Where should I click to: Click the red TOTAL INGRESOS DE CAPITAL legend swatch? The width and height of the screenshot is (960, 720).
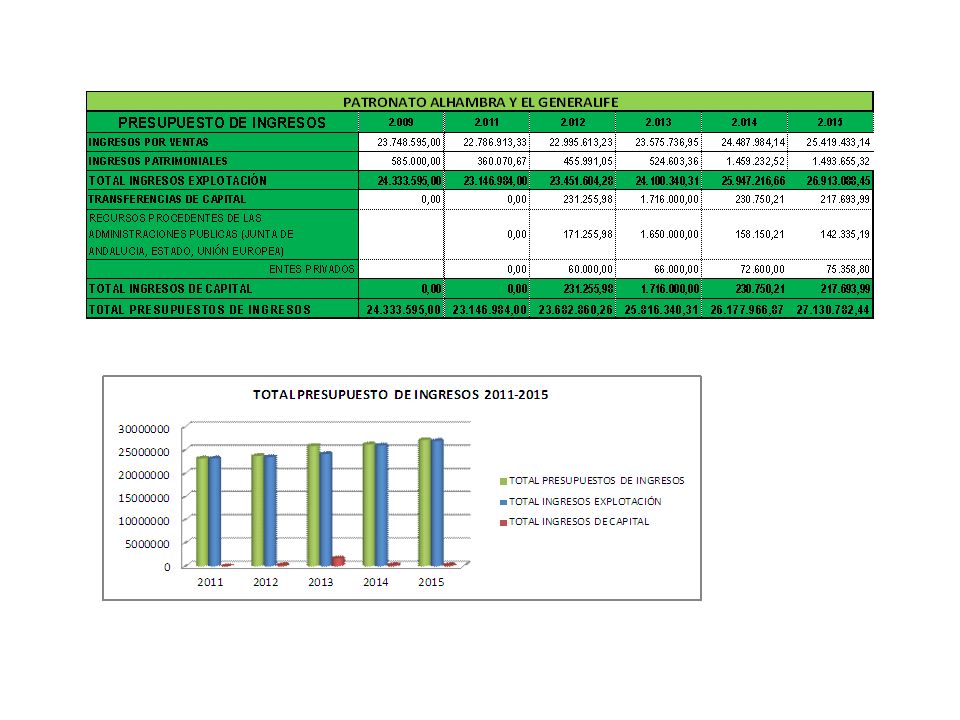[503, 522]
